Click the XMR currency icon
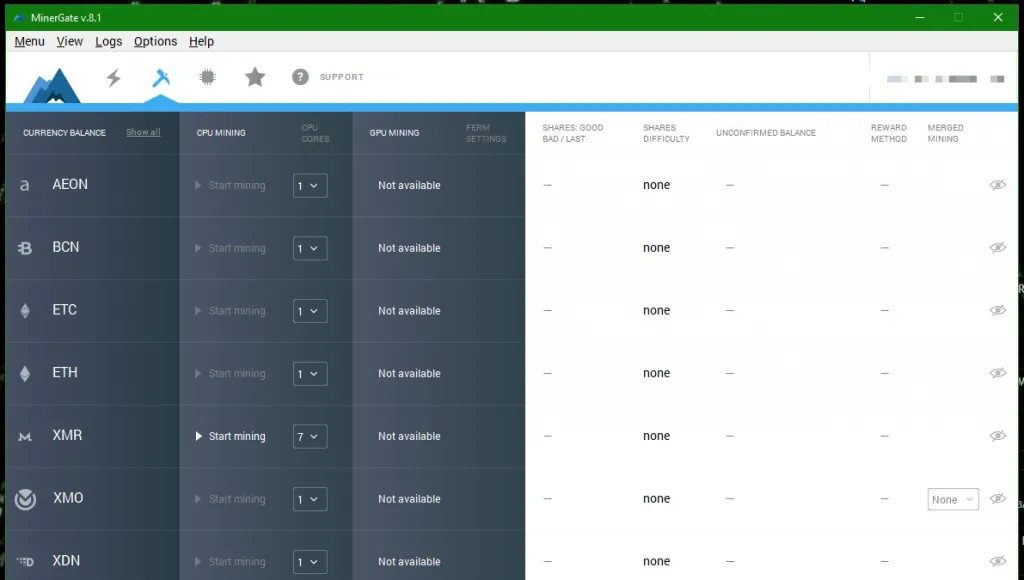This screenshot has width=1024, height=580. 25,436
